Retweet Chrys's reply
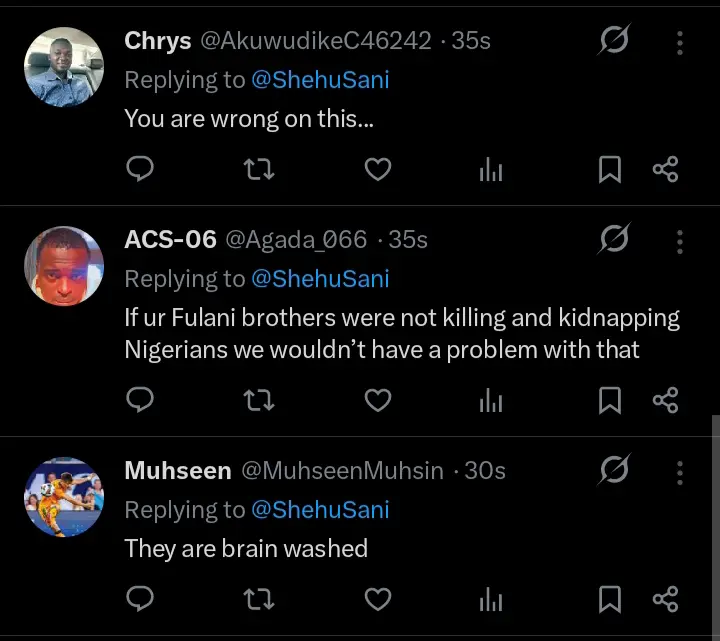This screenshot has width=720, height=641. pos(259,170)
